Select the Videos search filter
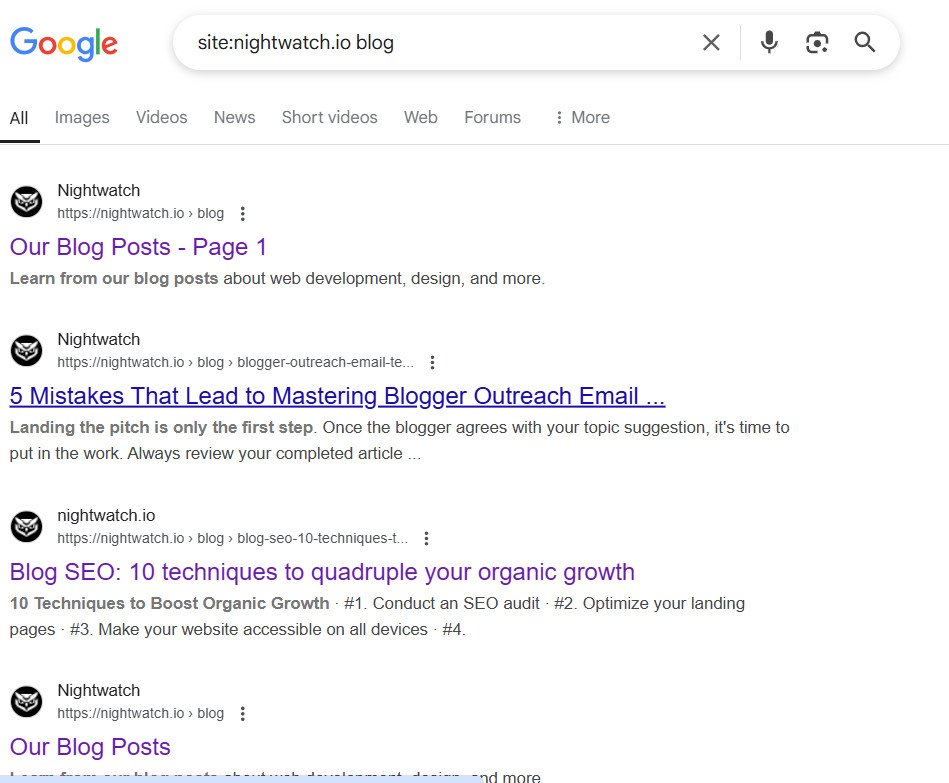Viewport: 949px width, 783px height. pyautogui.click(x=161, y=117)
